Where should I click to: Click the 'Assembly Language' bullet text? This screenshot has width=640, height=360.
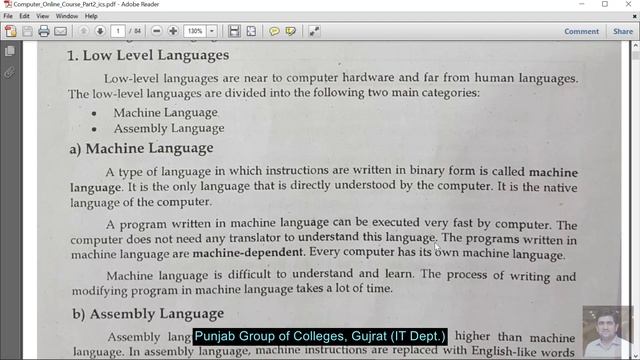click(x=169, y=129)
